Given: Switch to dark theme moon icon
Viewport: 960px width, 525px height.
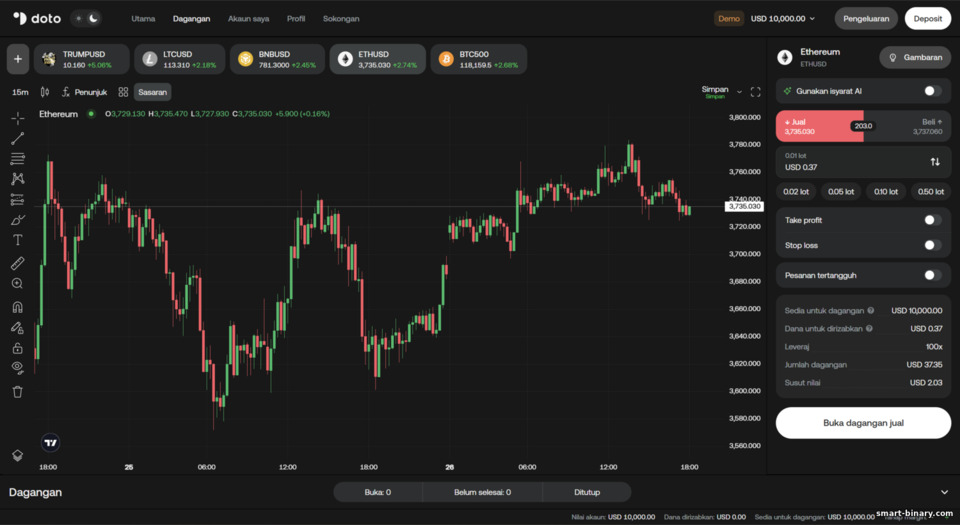Looking at the screenshot, I should (x=94, y=18).
